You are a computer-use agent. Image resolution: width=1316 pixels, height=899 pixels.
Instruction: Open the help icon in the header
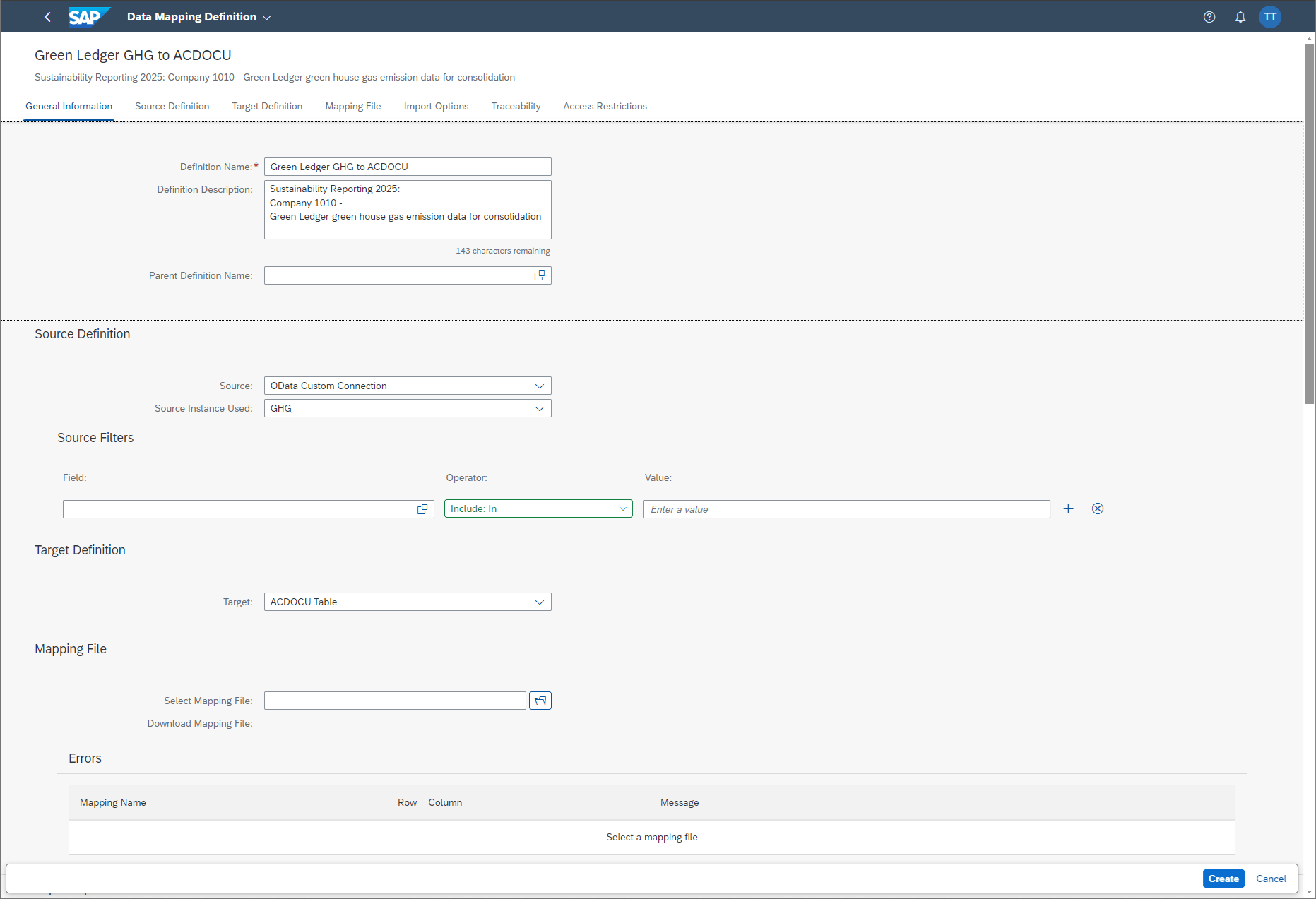1209,16
